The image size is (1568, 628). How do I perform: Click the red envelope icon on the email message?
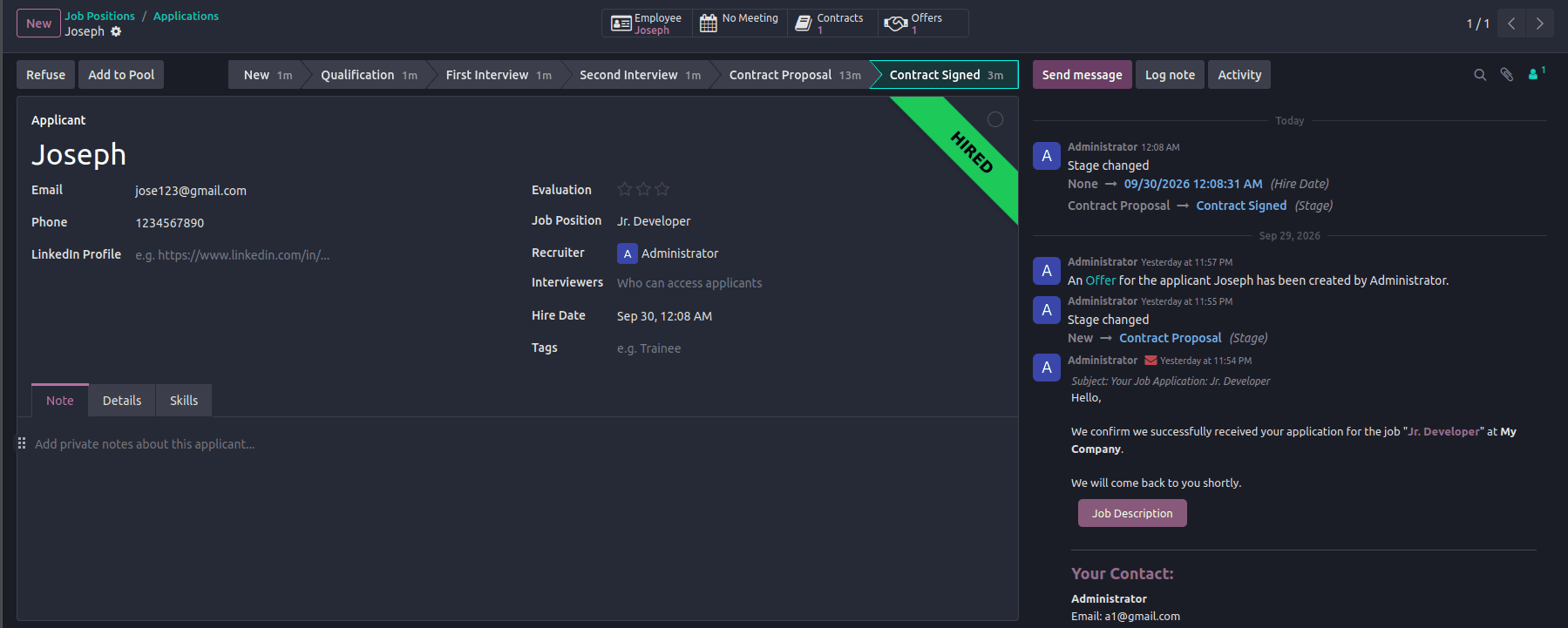(1151, 361)
